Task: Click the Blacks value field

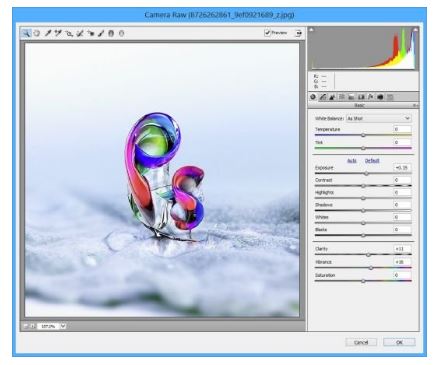Action: (402, 229)
